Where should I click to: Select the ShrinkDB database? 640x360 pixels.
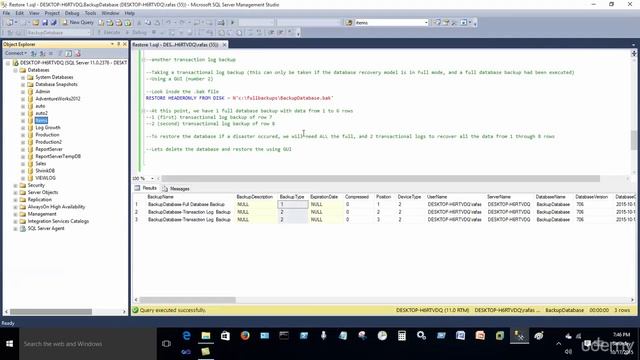[45, 171]
